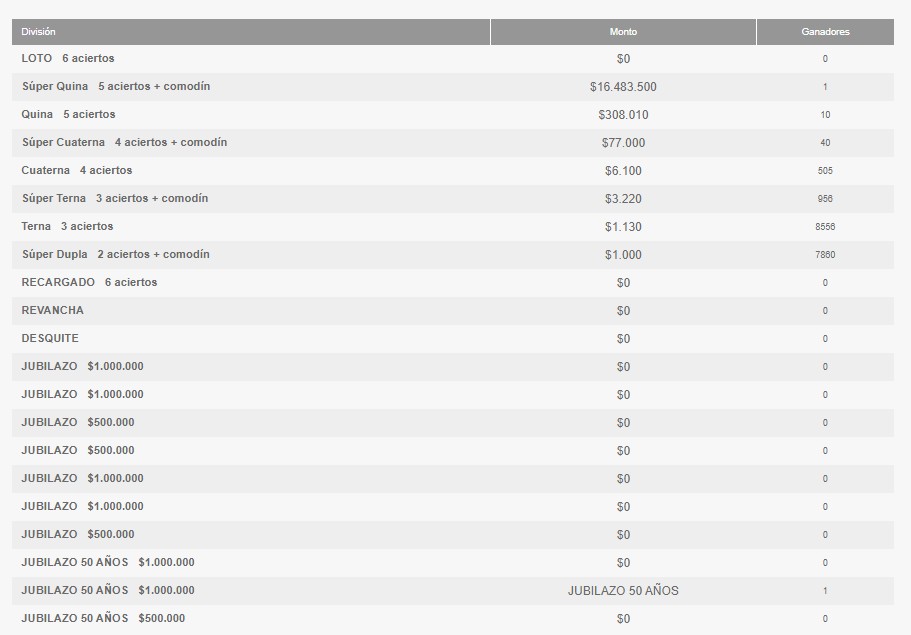Click the $77.000 amount cell
This screenshot has width=911, height=635.
623,143
